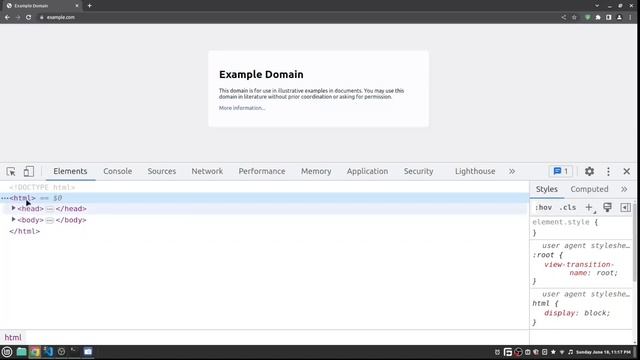This screenshot has width=640, height=360.
Task: Toggle the device toolbar icon
Action: tap(29, 171)
